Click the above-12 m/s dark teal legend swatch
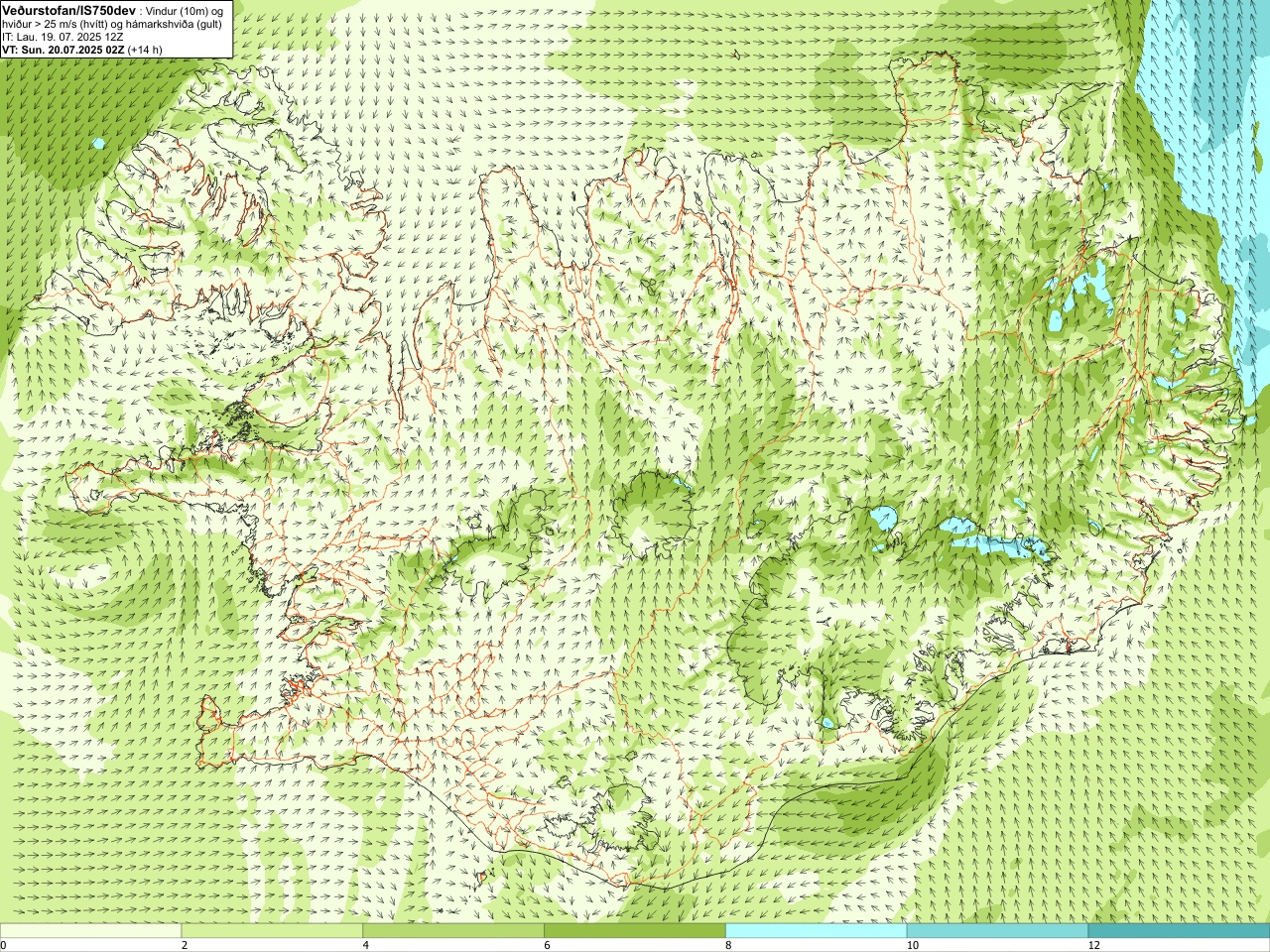 pos(1179,931)
